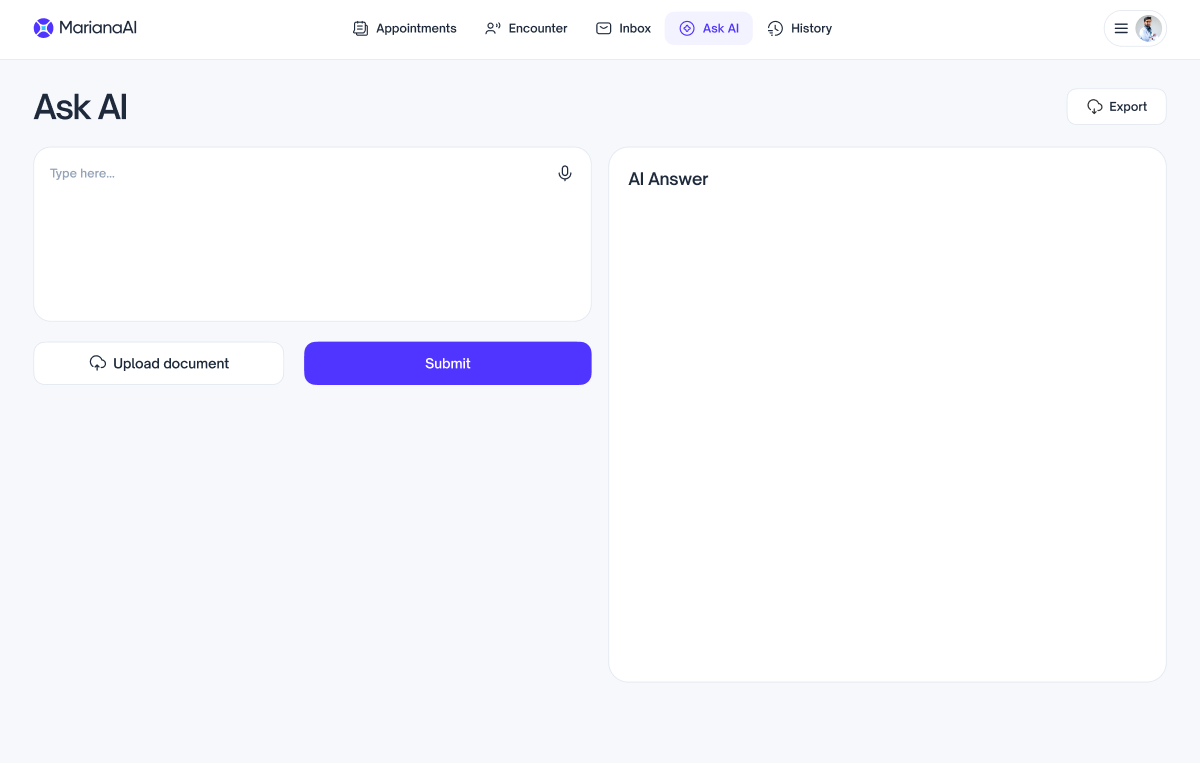Click the History clock icon
Viewport: 1200px width, 763px height.
tap(775, 29)
